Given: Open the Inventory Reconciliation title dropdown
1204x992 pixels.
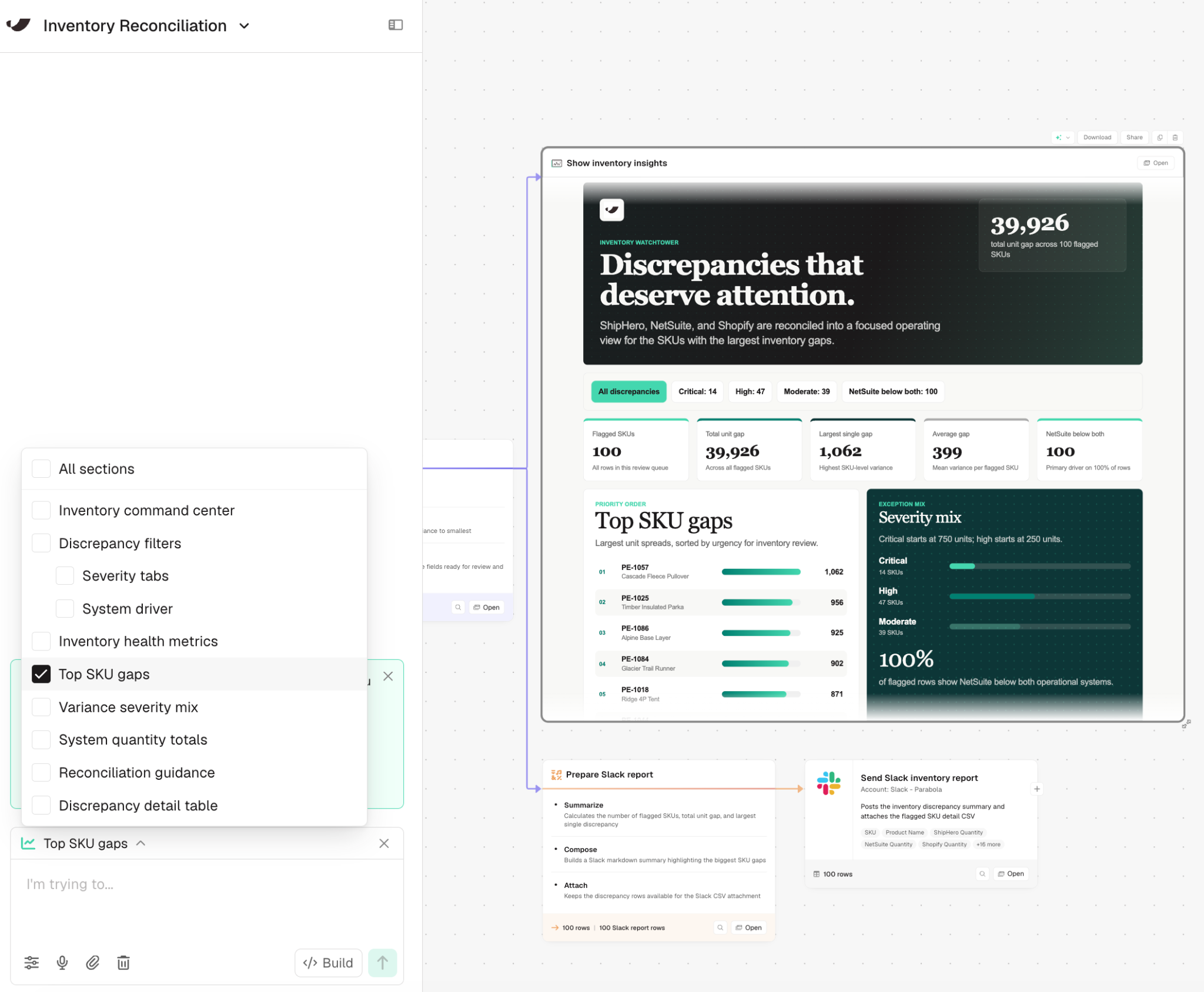Looking at the screenshot, I should (245, 26).
